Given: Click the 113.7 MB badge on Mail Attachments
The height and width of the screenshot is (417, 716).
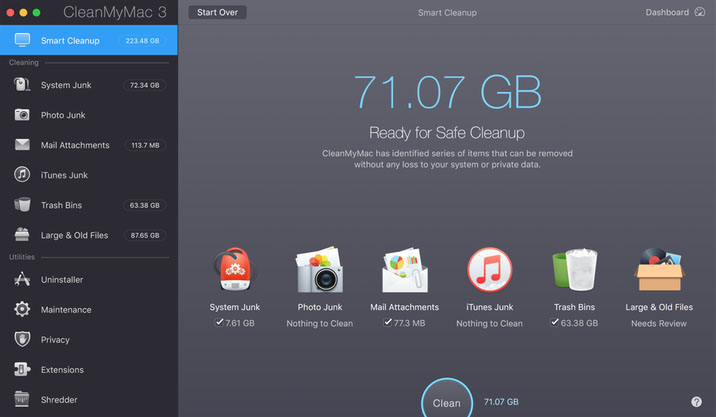Looking at the screenshot, I should click(145, 145).
